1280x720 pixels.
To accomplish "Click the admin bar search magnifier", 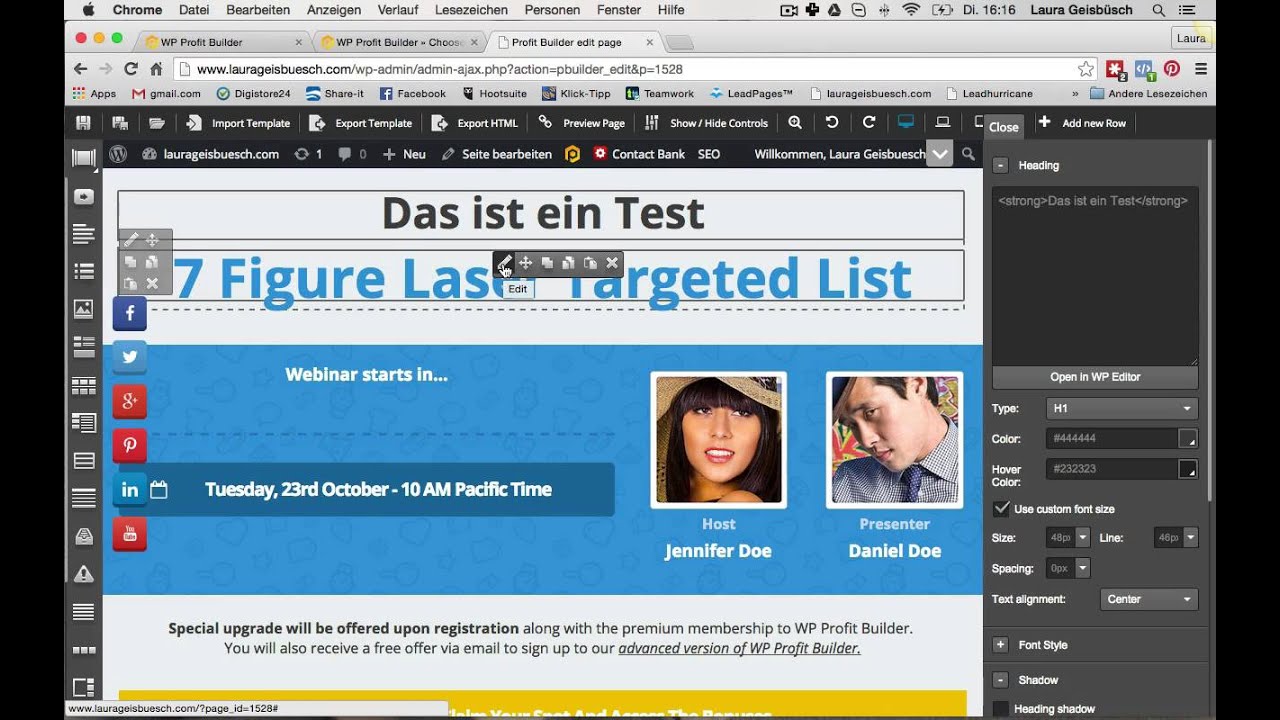I will tap(968, 154).
